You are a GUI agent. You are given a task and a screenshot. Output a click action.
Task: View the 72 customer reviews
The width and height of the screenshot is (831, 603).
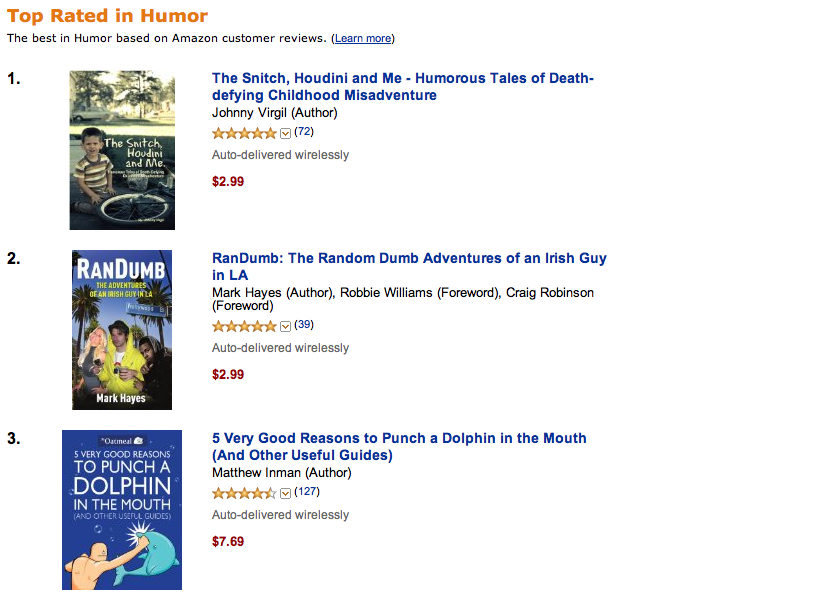304,132
